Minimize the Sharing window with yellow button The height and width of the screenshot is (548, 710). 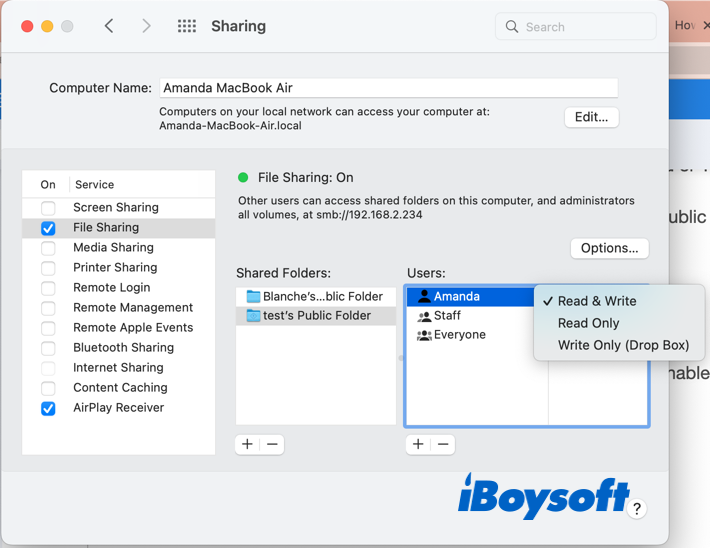[47, 26]
